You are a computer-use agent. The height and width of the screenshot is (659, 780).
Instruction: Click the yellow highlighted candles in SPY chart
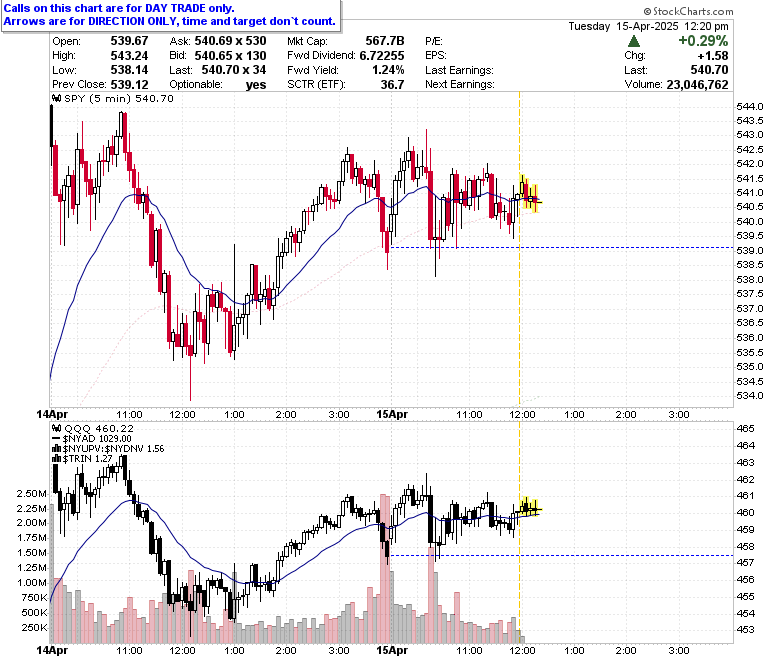(530, 193)
